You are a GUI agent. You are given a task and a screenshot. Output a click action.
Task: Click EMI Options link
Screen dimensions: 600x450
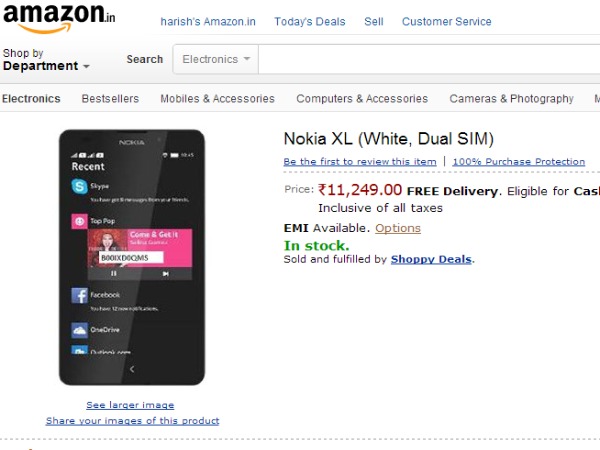398,228
